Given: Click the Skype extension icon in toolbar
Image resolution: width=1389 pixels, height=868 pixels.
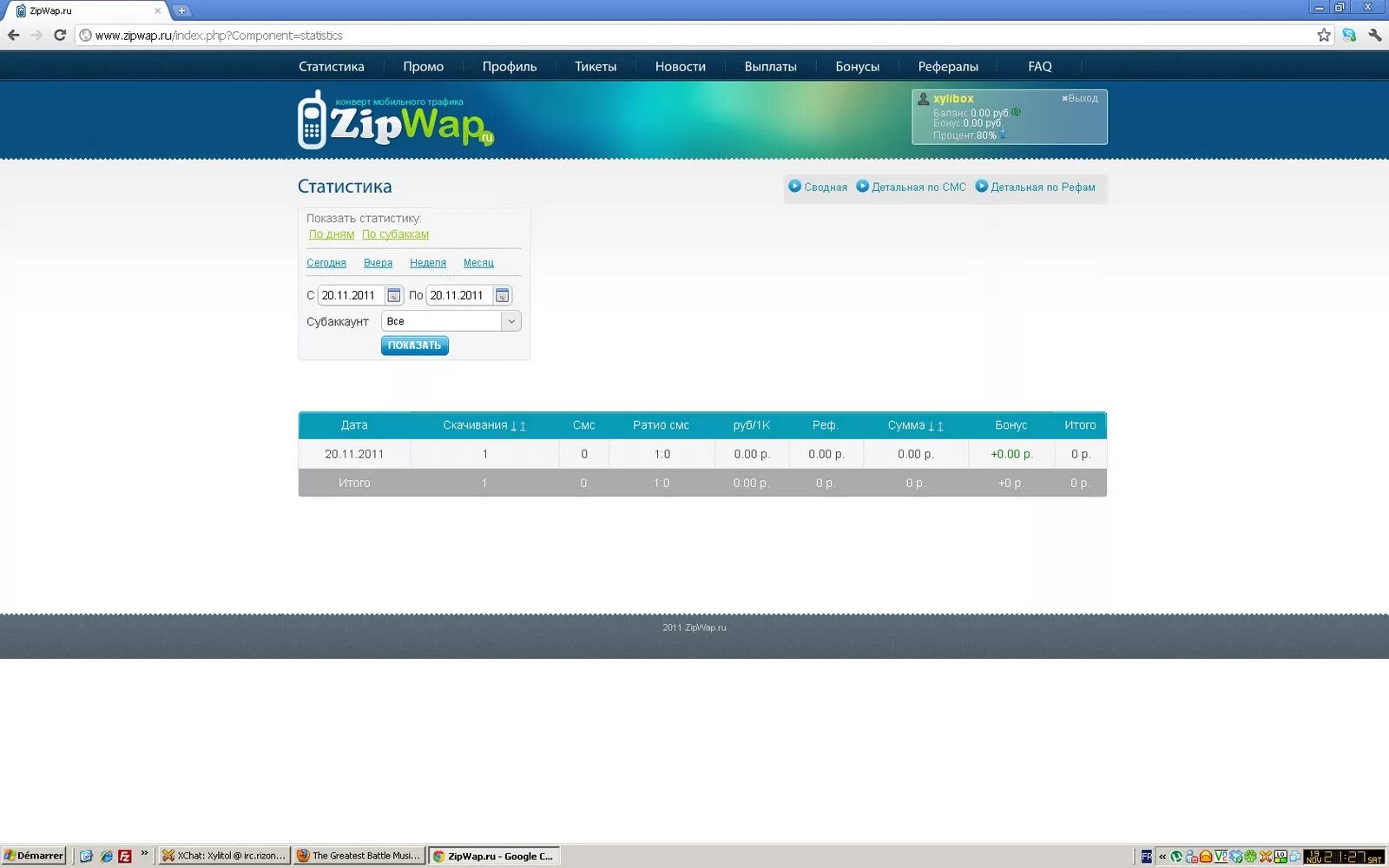Looking at the screenshot, I should 1349,35.
